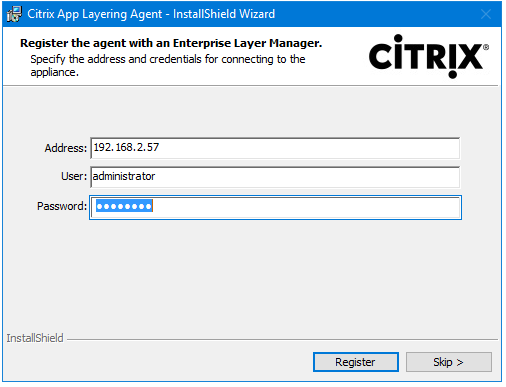Screen dimensions: 506x387
Task: Focus the Address input field
Action: (275, 148)
